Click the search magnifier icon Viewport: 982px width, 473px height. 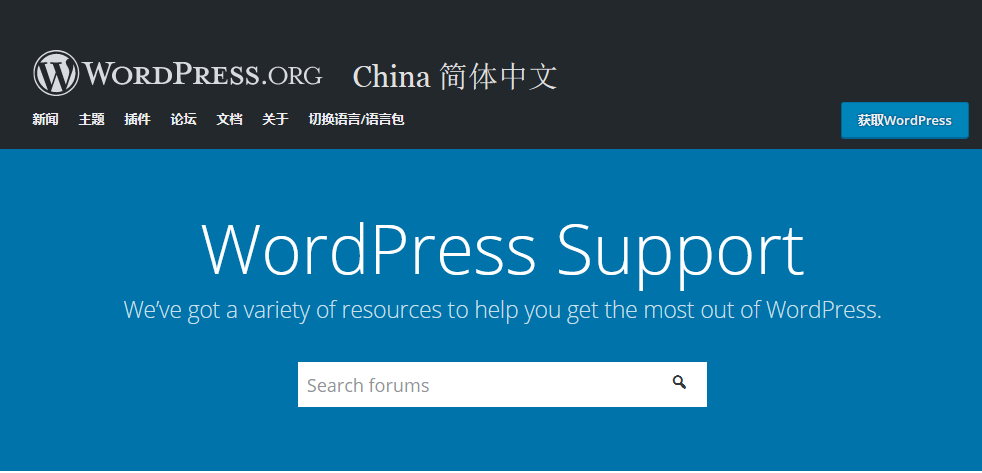(x=680, y=382)
